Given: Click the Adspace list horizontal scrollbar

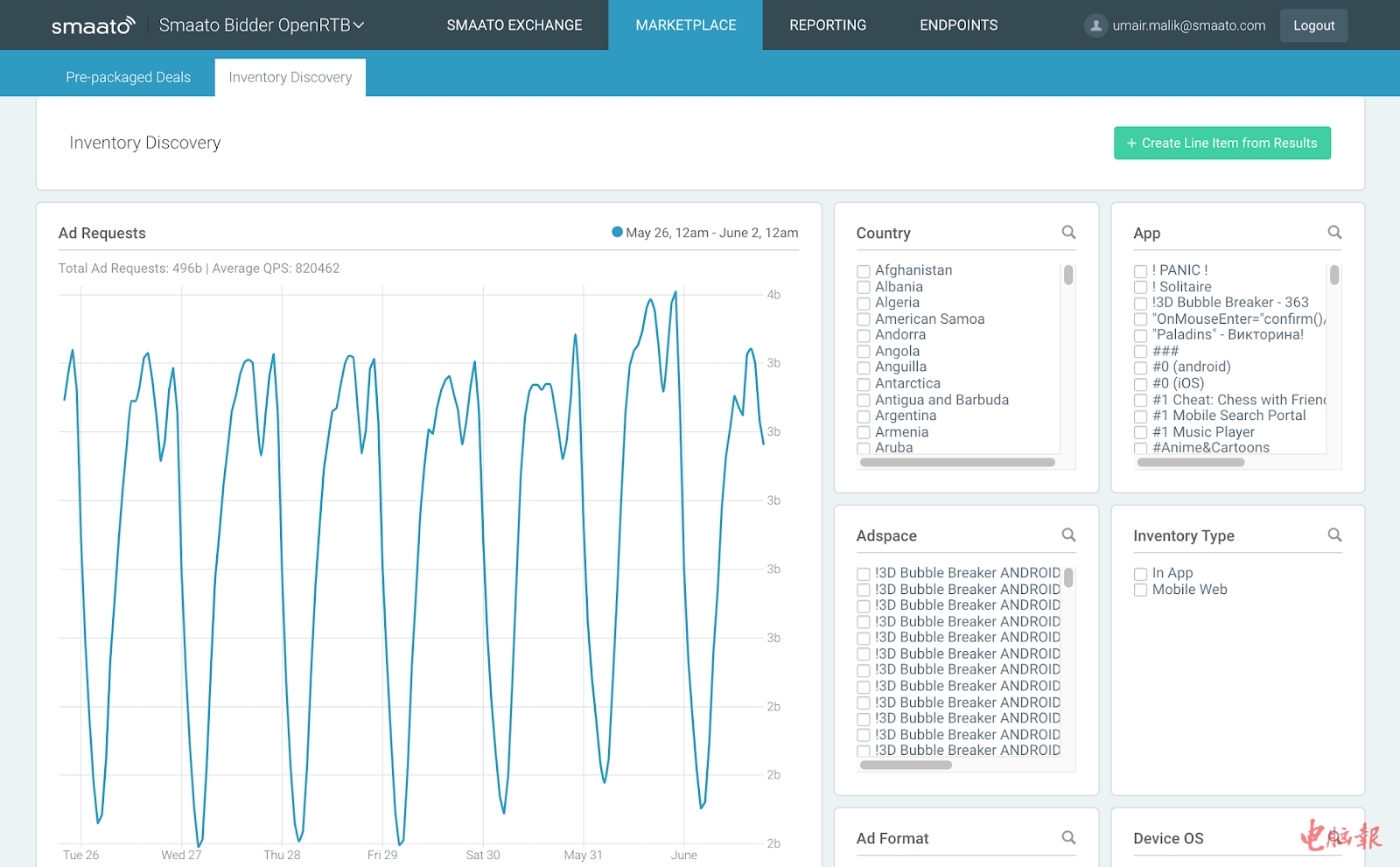Looking at the screenshot, I should coord(906,766).
